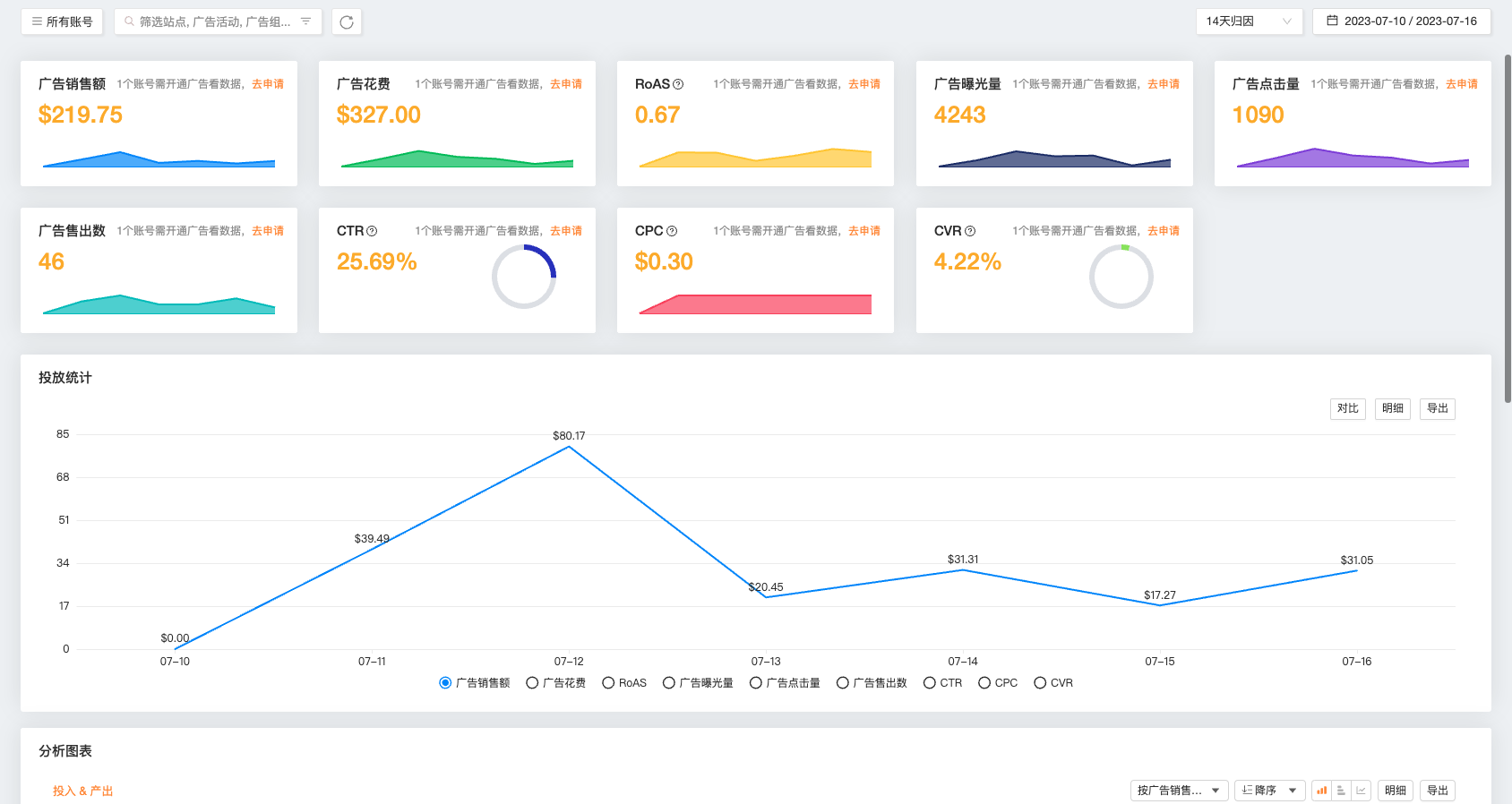Select the RoAS radio button under chart
Image resolution: width=1512 pixels, height=804 pixels.
point(608,683)
